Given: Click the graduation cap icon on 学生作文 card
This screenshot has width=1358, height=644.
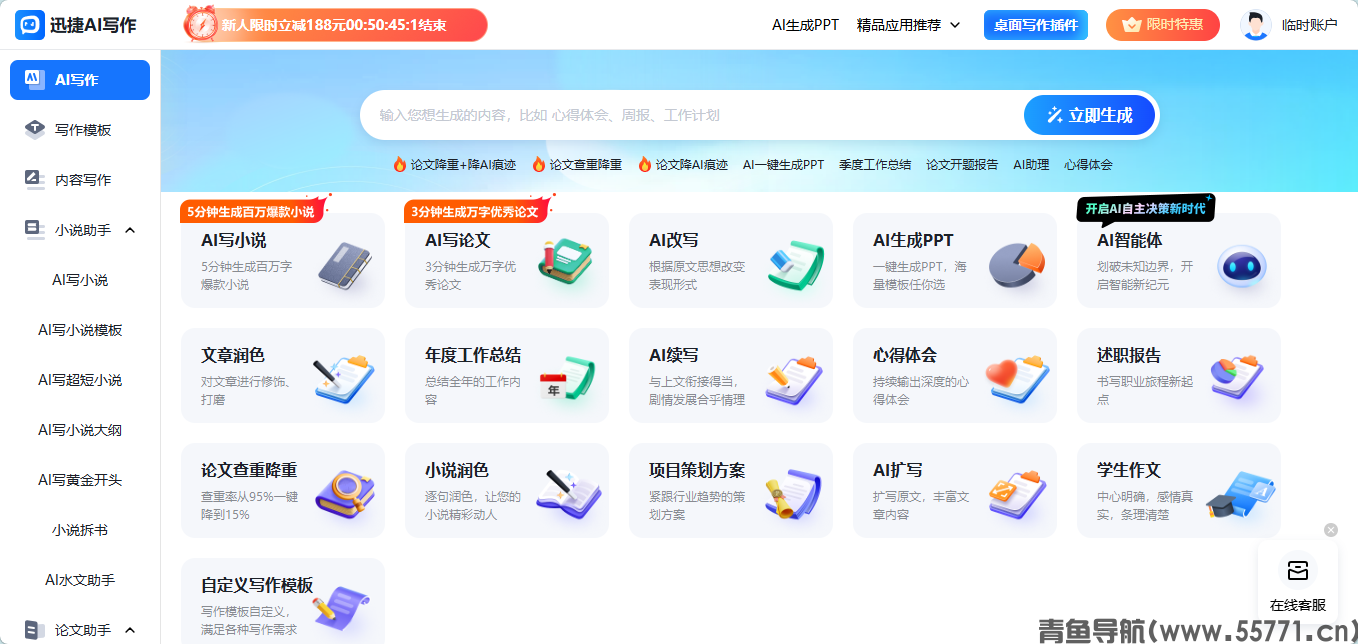Looking at the screenshot, I should point(1240,495).
